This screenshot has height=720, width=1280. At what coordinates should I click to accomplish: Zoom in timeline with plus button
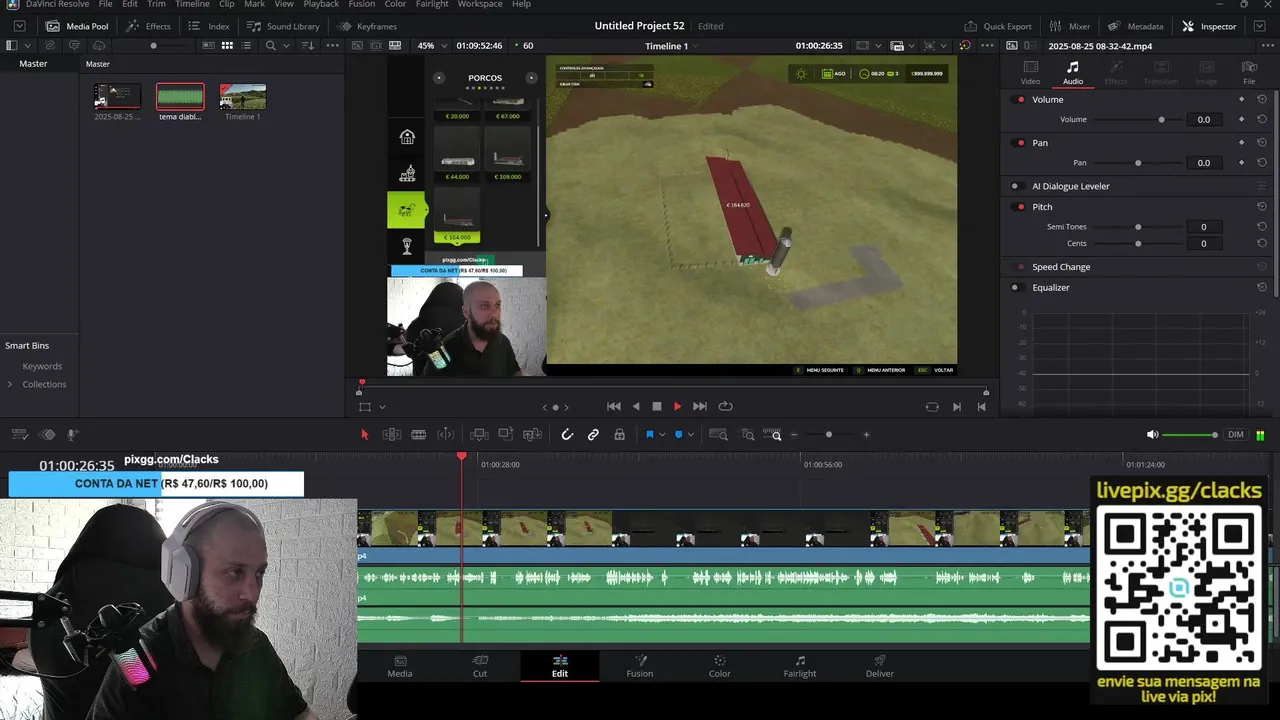(866, 435)
